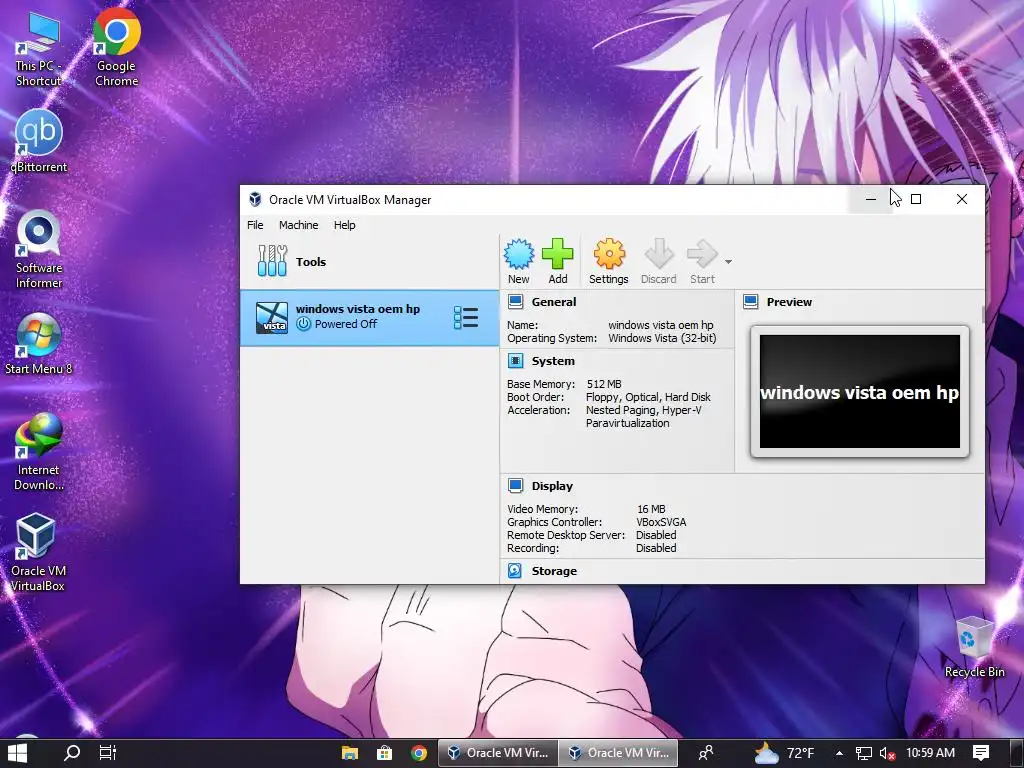The height and width of the screenshot is (768, 1024).
Task: Click the Vista OS icon of the VM
Action: tap(272, 317)
